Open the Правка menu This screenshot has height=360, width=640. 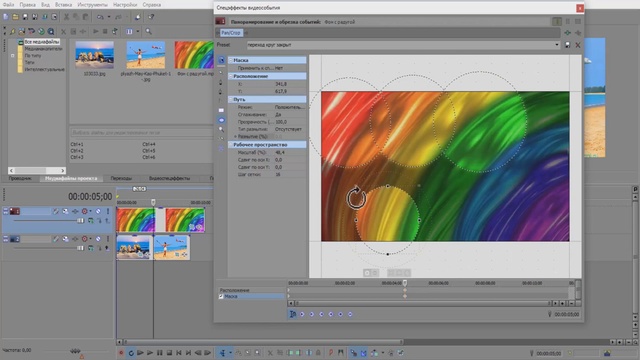(x=27, y=5)
